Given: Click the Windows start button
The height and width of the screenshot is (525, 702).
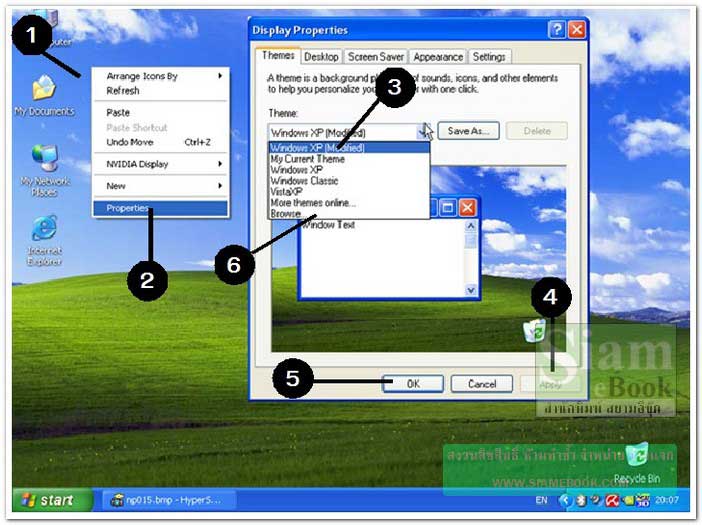Looking at the screenshot, I should pyautogui.click(x=50, y=499).
